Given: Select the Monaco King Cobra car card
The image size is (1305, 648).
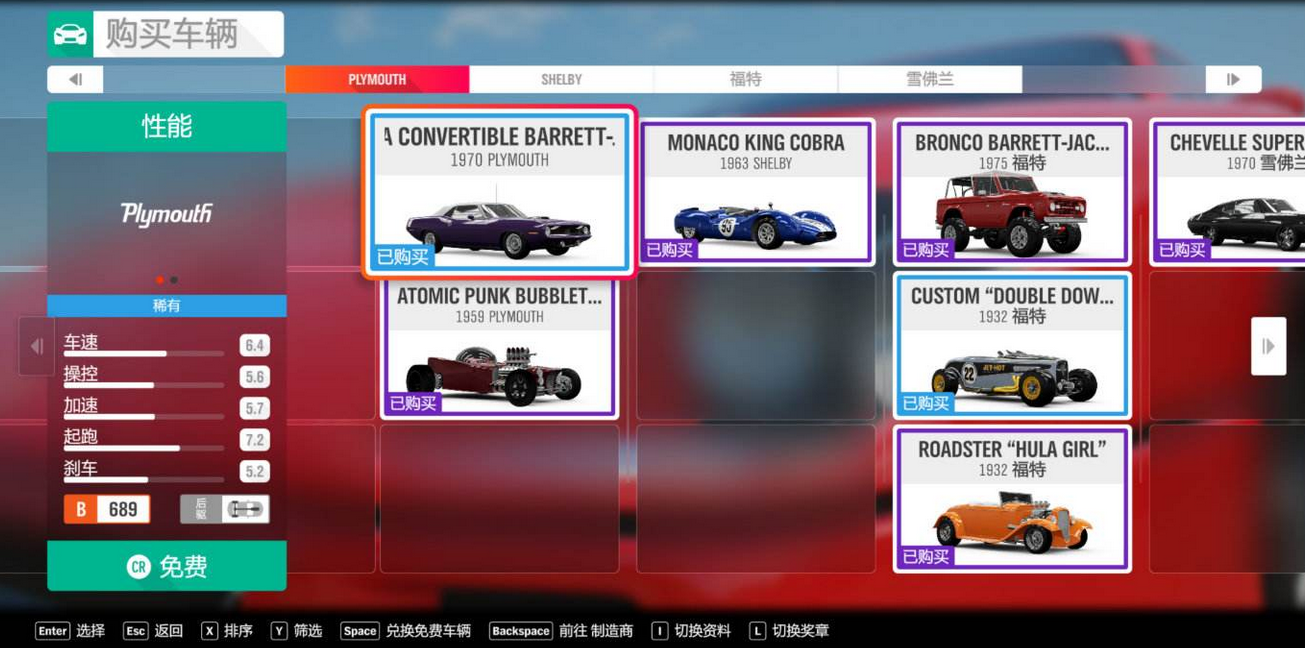Looking at the screenshot, I should (756, 192).
